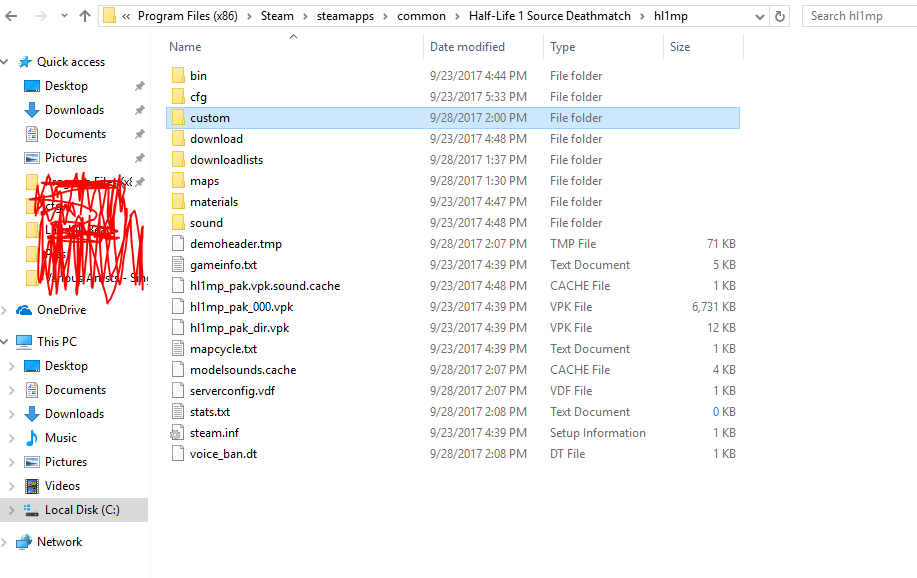Unpin Pictures from Quick access

139,159
